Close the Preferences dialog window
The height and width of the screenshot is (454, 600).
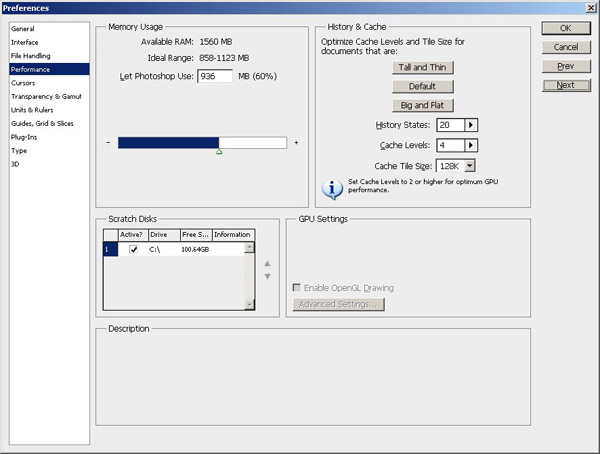pos(591,8)
